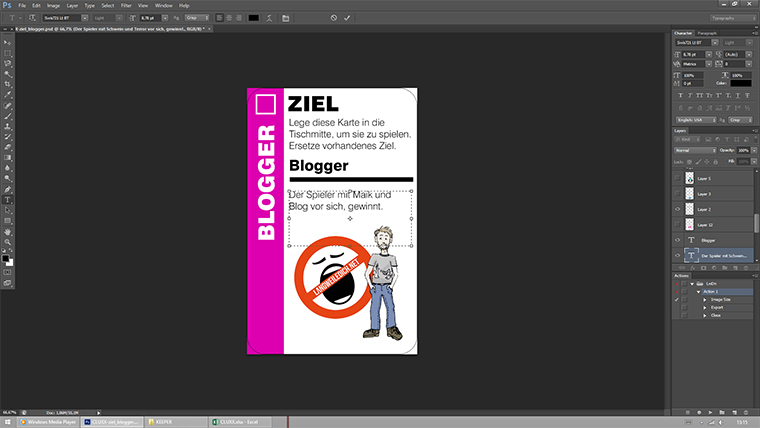The height and width of the screenshot is (428, 760).
Task: Select the Move tool in toolbar
Action: pyautogui.click(x=8, y=41)
